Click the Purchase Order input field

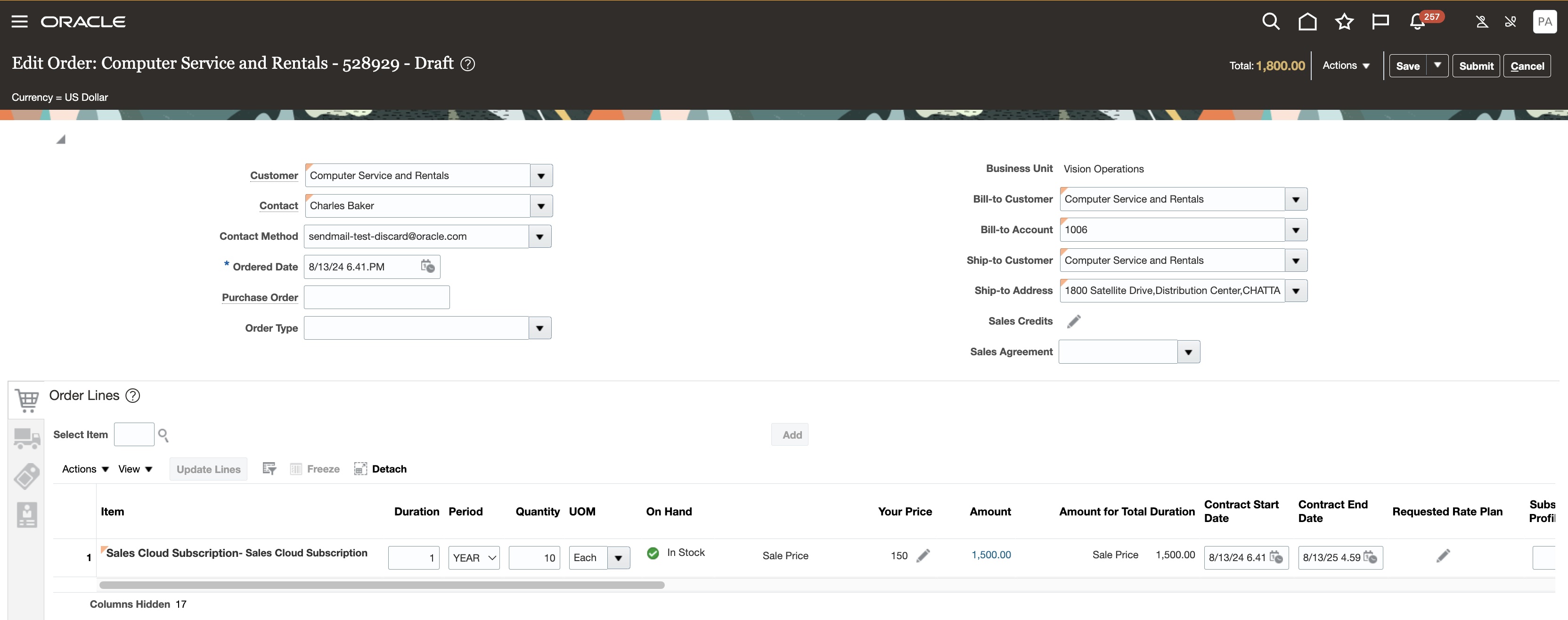(x=377, y=297)
